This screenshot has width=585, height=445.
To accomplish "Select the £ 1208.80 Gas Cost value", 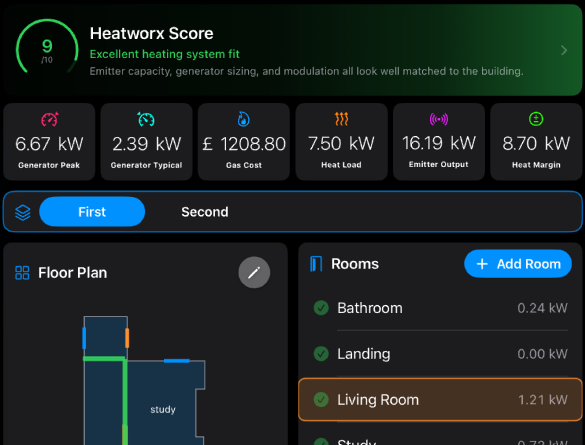I will click(244, 144).
